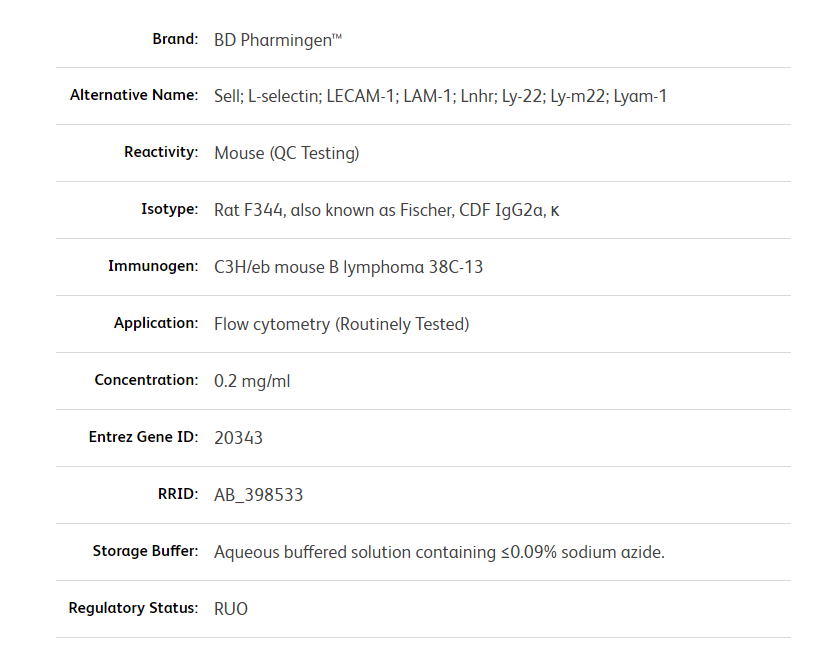Image resolution: width=834 pixels, height=650 pixels.
Task: Click the Entrez Gene ID label
Action: (x=143, y=438)
